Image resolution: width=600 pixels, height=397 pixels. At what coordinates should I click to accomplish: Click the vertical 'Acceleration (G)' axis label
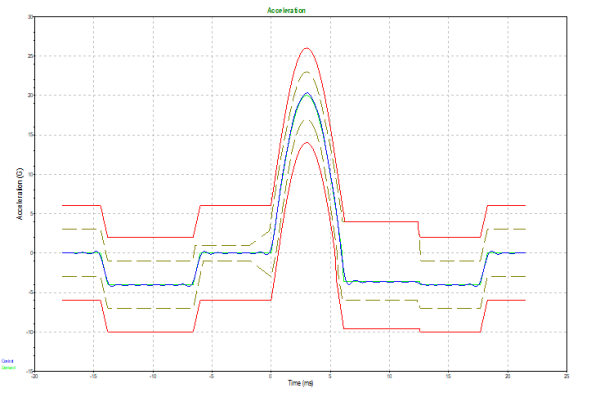coord(20,193)
